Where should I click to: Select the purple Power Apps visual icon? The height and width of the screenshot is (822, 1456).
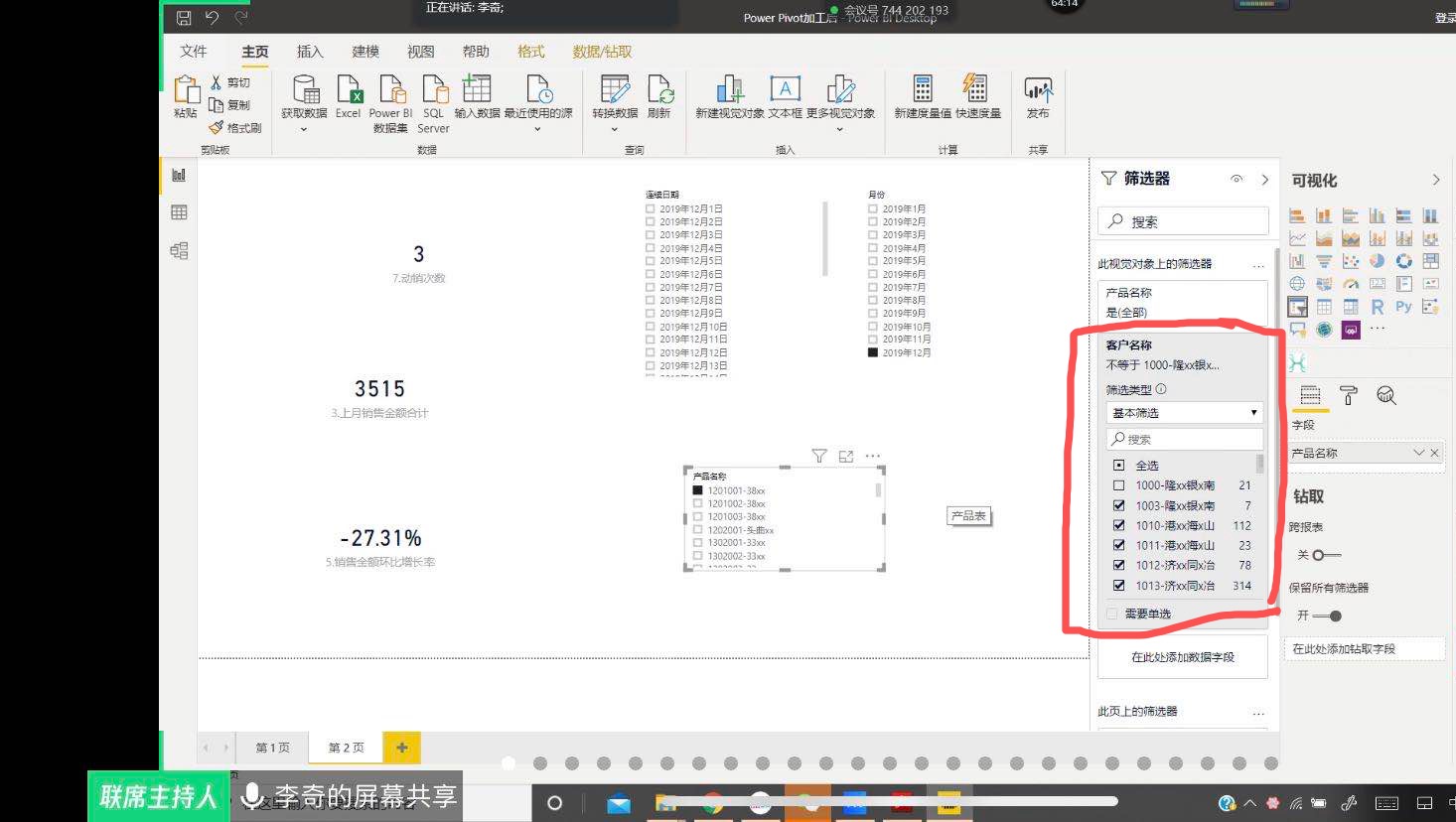click(1351, 330)
